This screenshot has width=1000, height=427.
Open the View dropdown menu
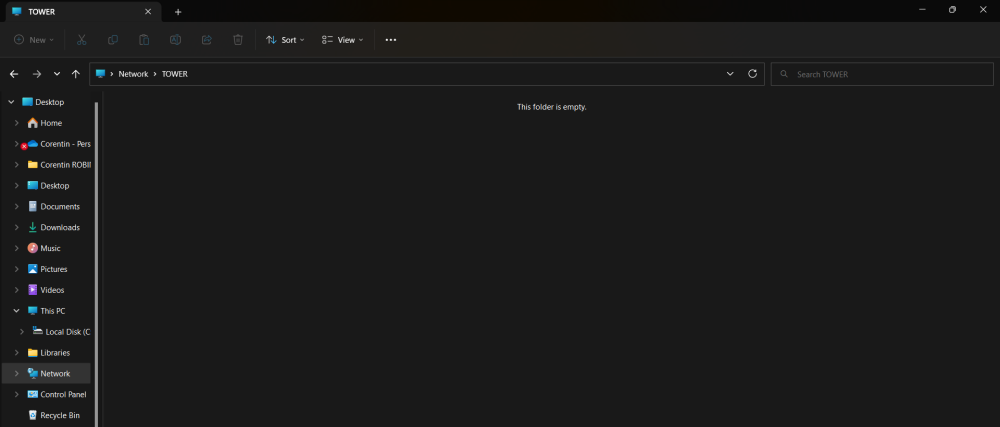342,40
